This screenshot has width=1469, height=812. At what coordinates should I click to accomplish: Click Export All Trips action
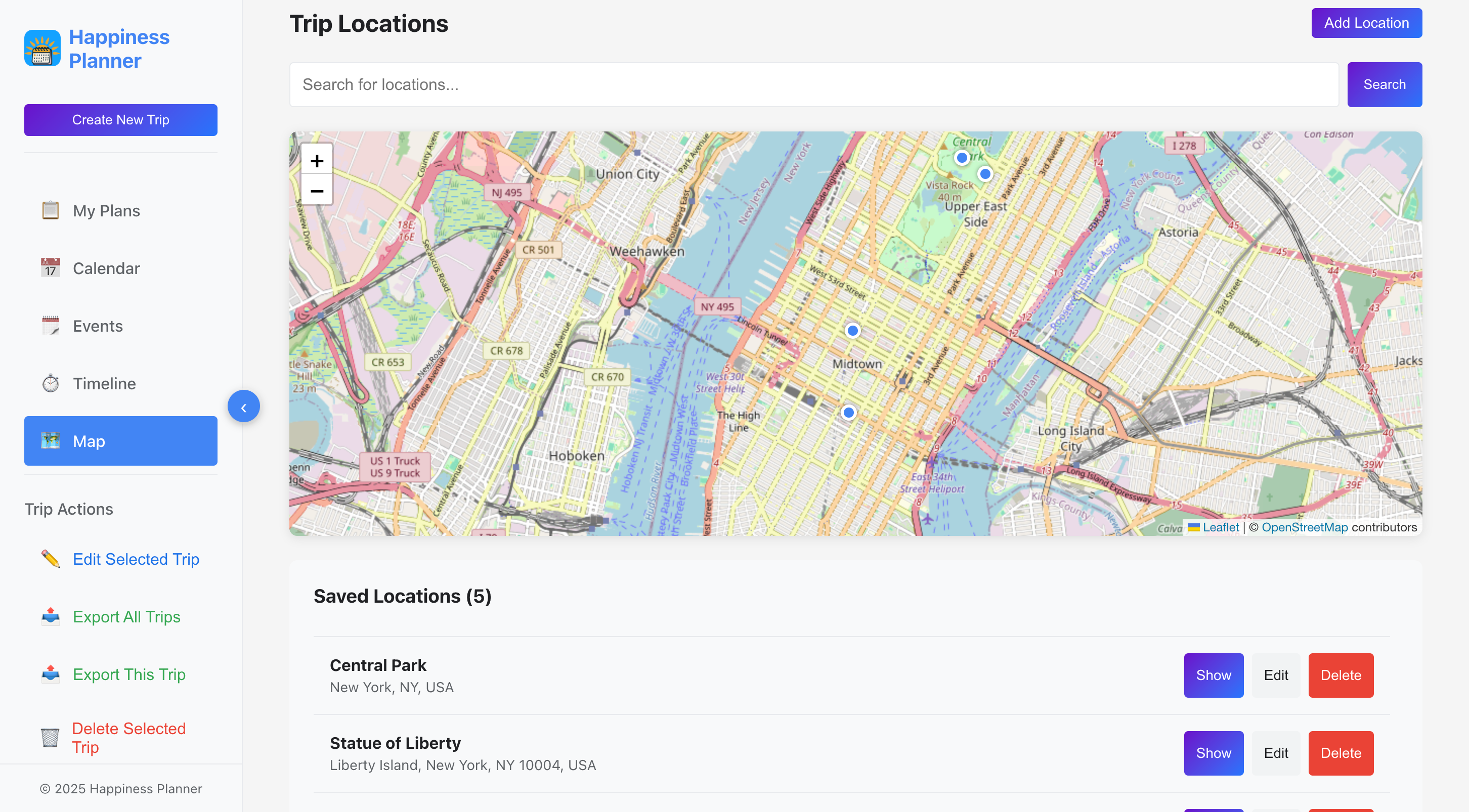pyautogui.click(x=126, y=616)
